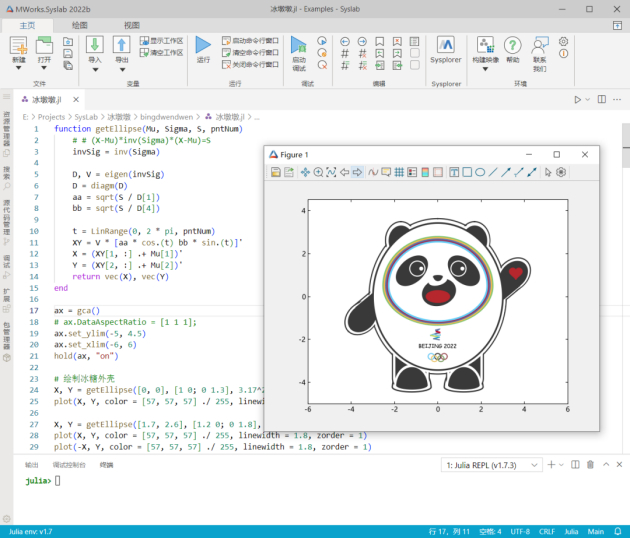Switch to the 绘图 ribbon tab

point(80,24)
